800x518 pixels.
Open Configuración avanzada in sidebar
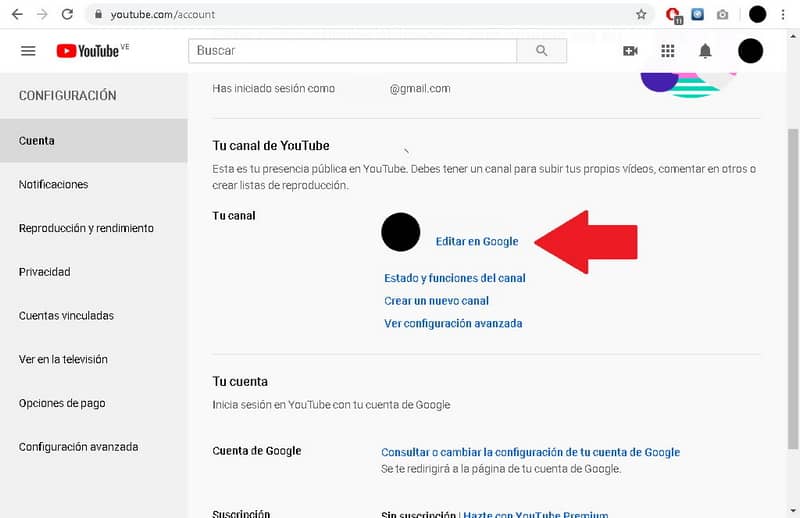pyautogui.click(x=94, y=447)
